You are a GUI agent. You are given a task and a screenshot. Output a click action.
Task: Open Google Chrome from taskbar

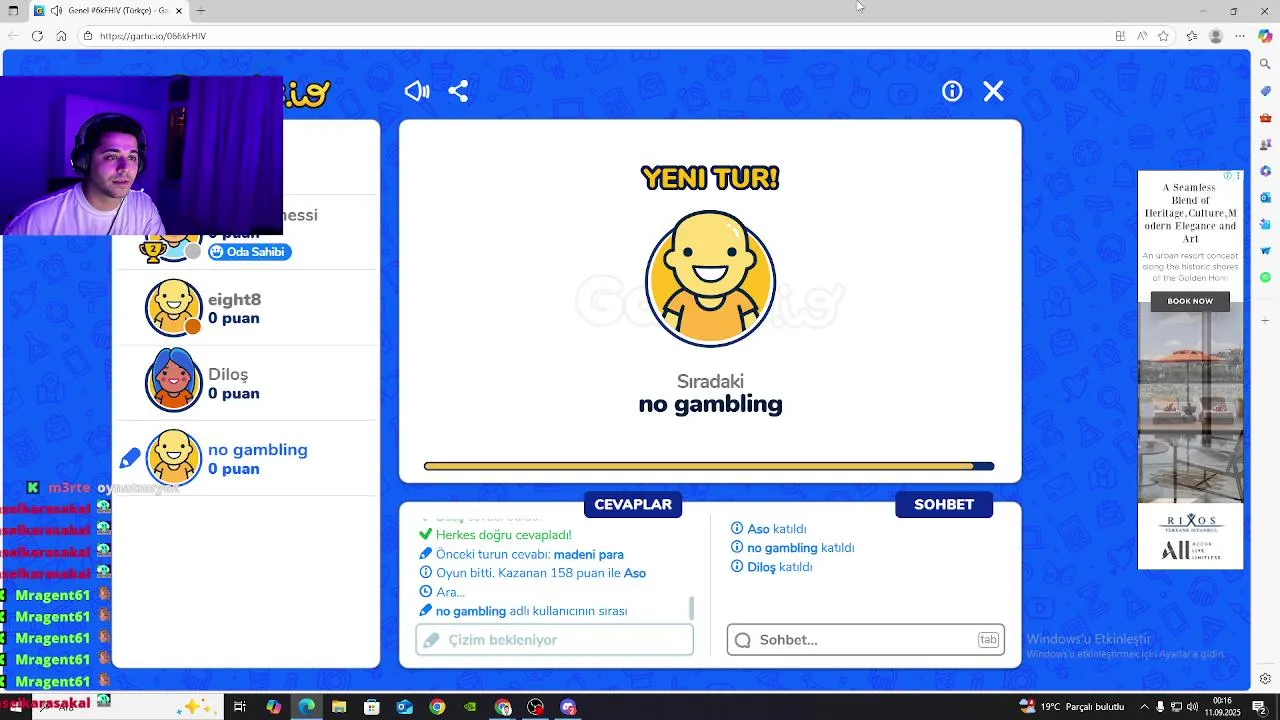[x=437, y=707]
